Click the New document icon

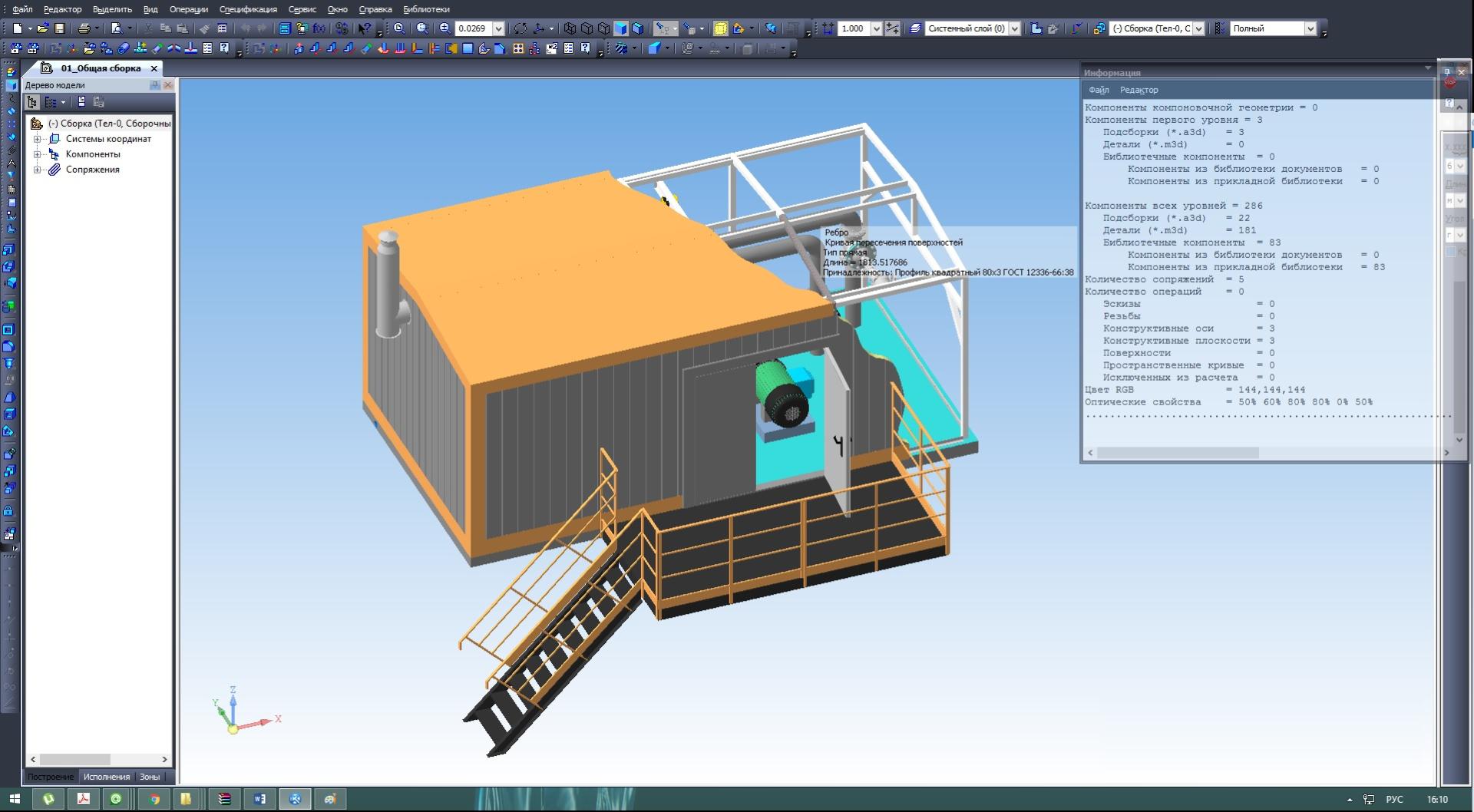pyautogui.click(x=17, y=28)
